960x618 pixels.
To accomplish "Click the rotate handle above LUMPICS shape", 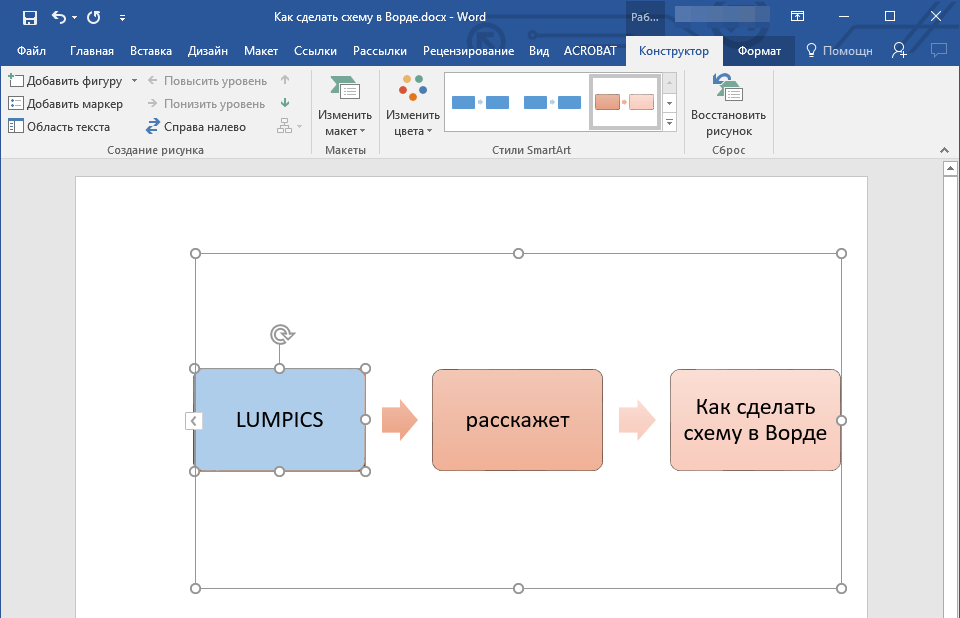I will point(280,334).
